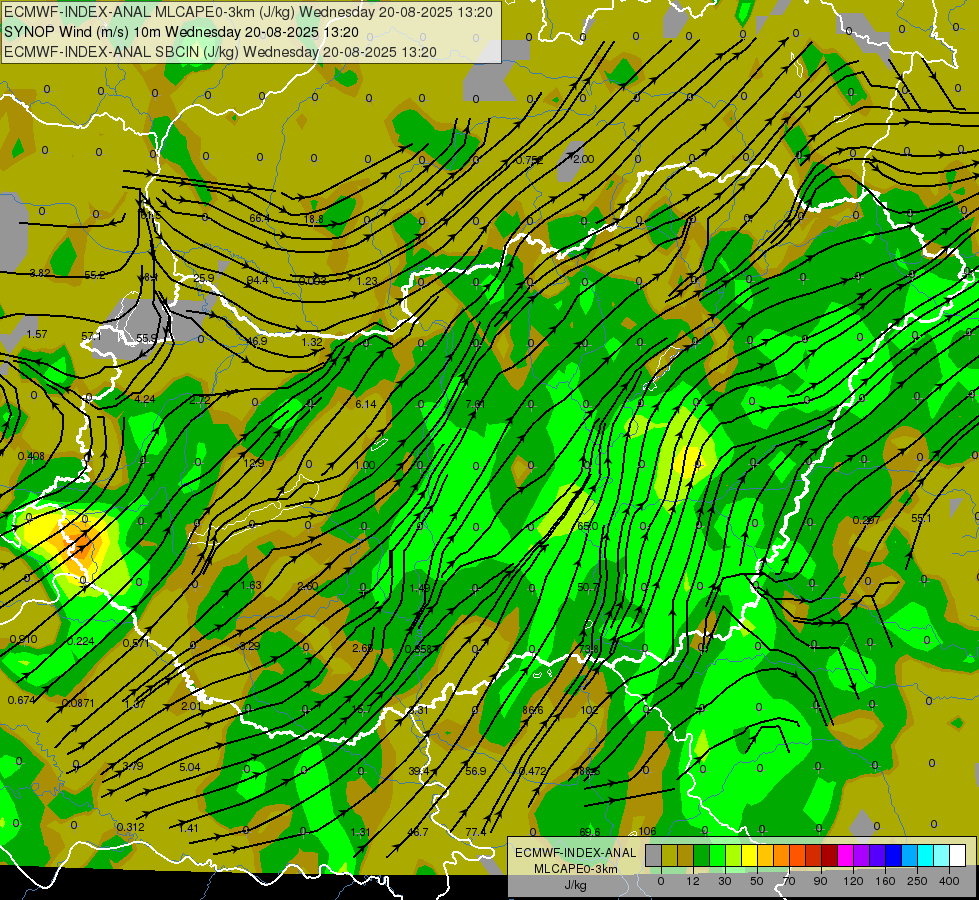Viewport: 979px width, 900px height.
Task: Click the map value '55.1'
Action: (922, 518)
